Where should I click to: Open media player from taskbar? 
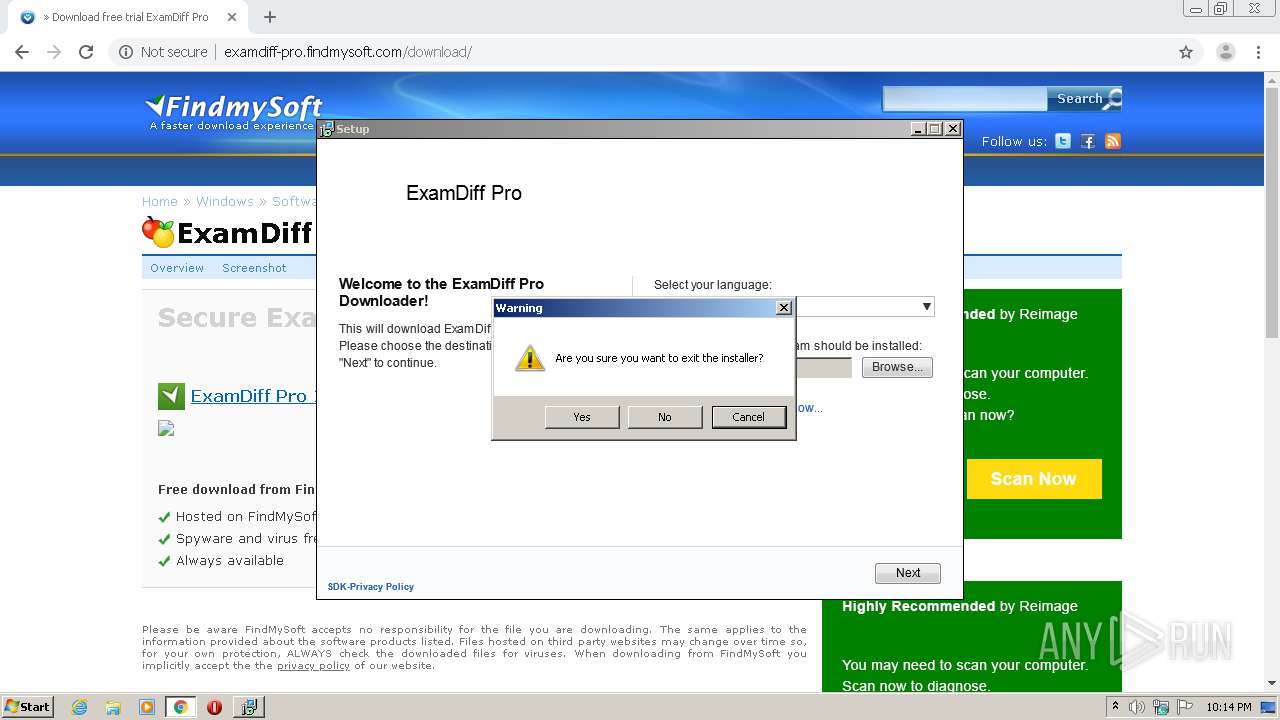(147, 707)
